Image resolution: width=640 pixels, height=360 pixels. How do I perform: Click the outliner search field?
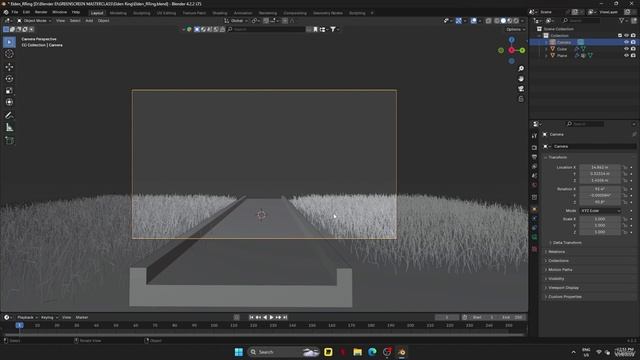581,20
